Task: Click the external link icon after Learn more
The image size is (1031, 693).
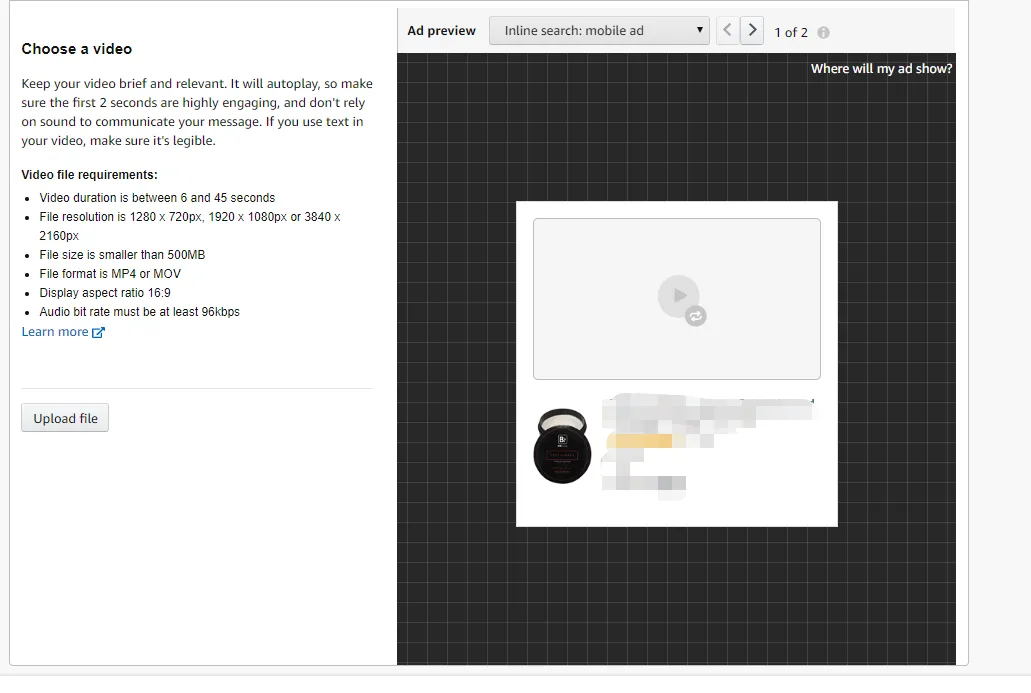Action: click(x=98, y=332)
